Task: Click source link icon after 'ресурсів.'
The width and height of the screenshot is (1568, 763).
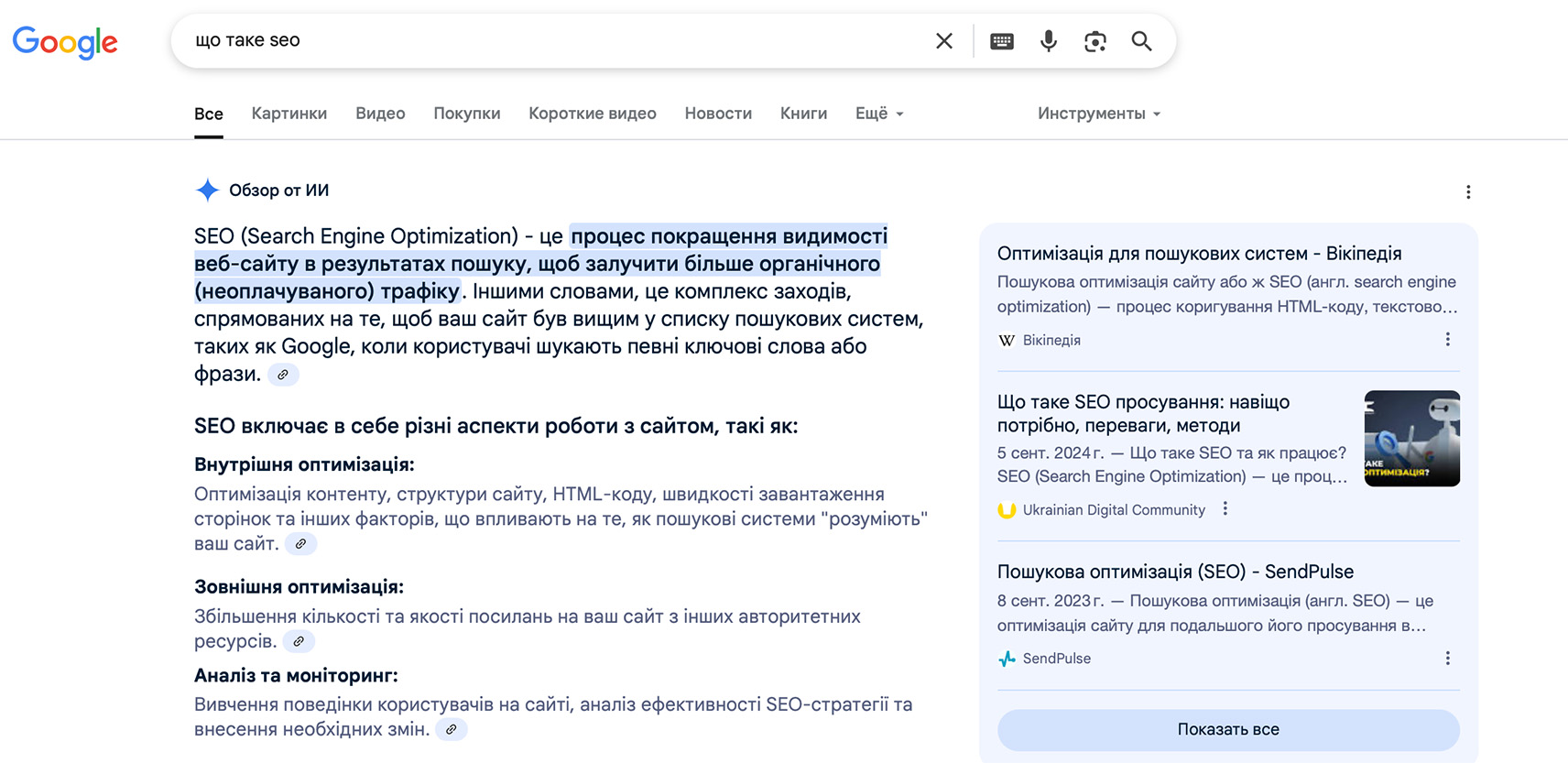Action: point(299,641)
